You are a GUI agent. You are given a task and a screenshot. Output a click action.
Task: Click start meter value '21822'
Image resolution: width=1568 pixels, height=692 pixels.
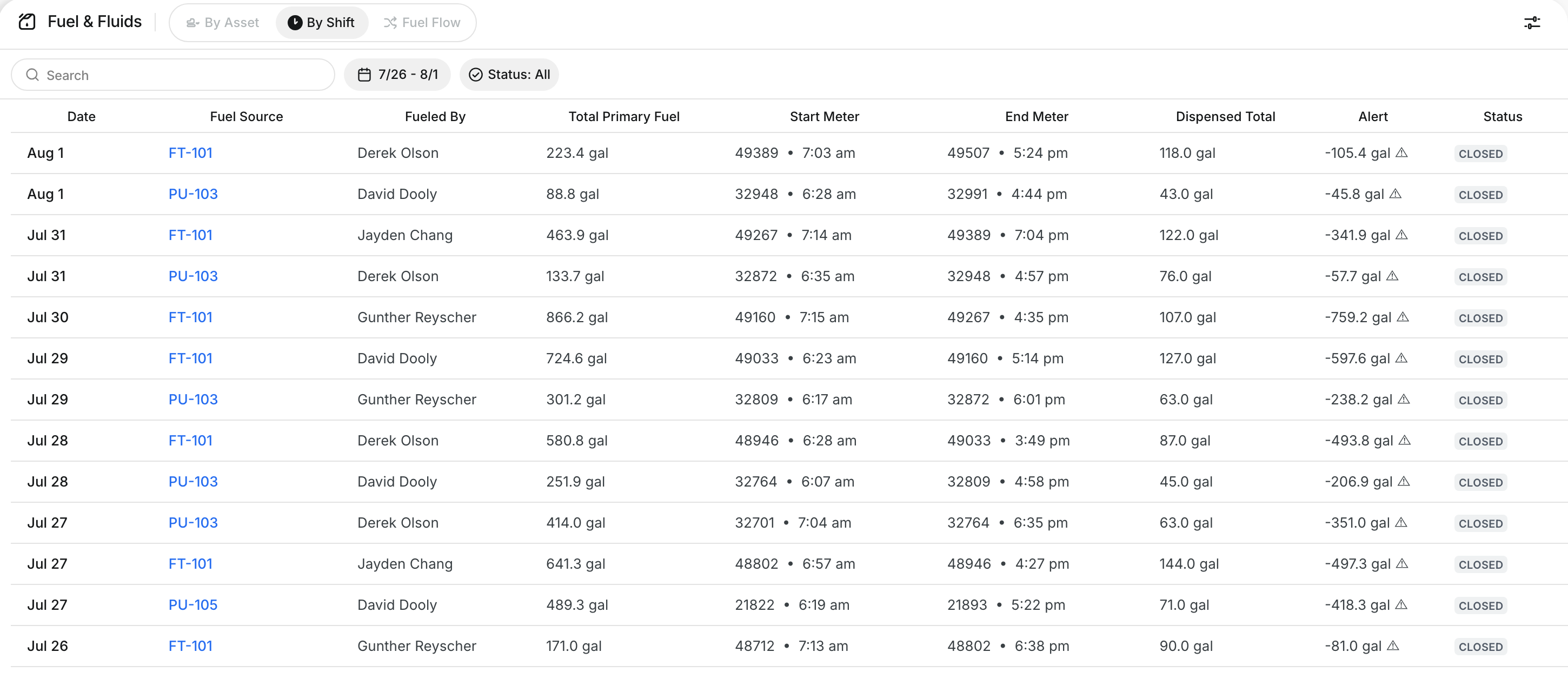coord(754,605)
